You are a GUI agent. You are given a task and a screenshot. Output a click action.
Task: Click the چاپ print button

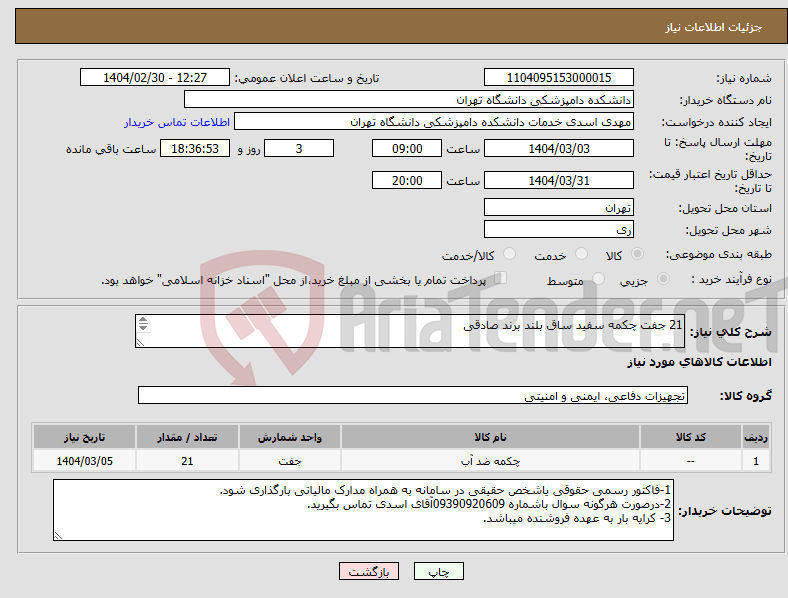click(439, 571)
